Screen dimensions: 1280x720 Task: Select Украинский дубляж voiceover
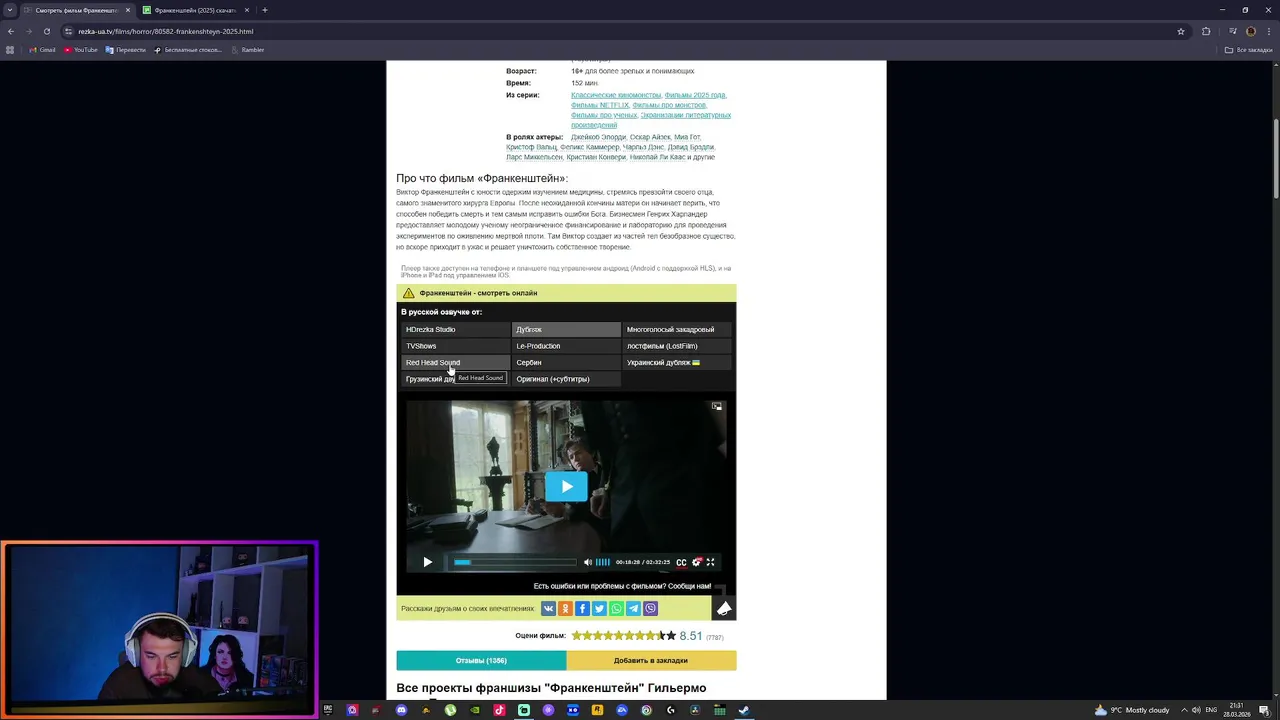pyautogui.click(x=677, y=362)
